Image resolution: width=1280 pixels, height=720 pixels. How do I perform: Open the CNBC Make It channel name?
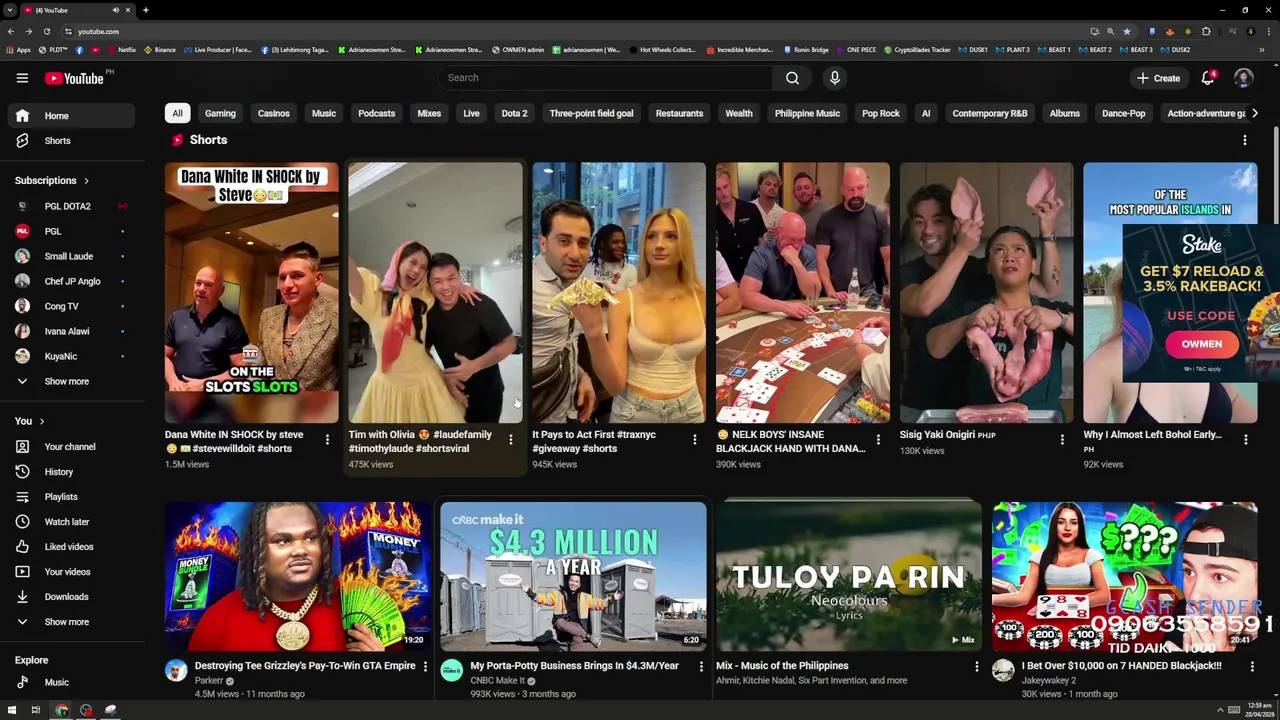pyautogui.click(x=497, y=681)
